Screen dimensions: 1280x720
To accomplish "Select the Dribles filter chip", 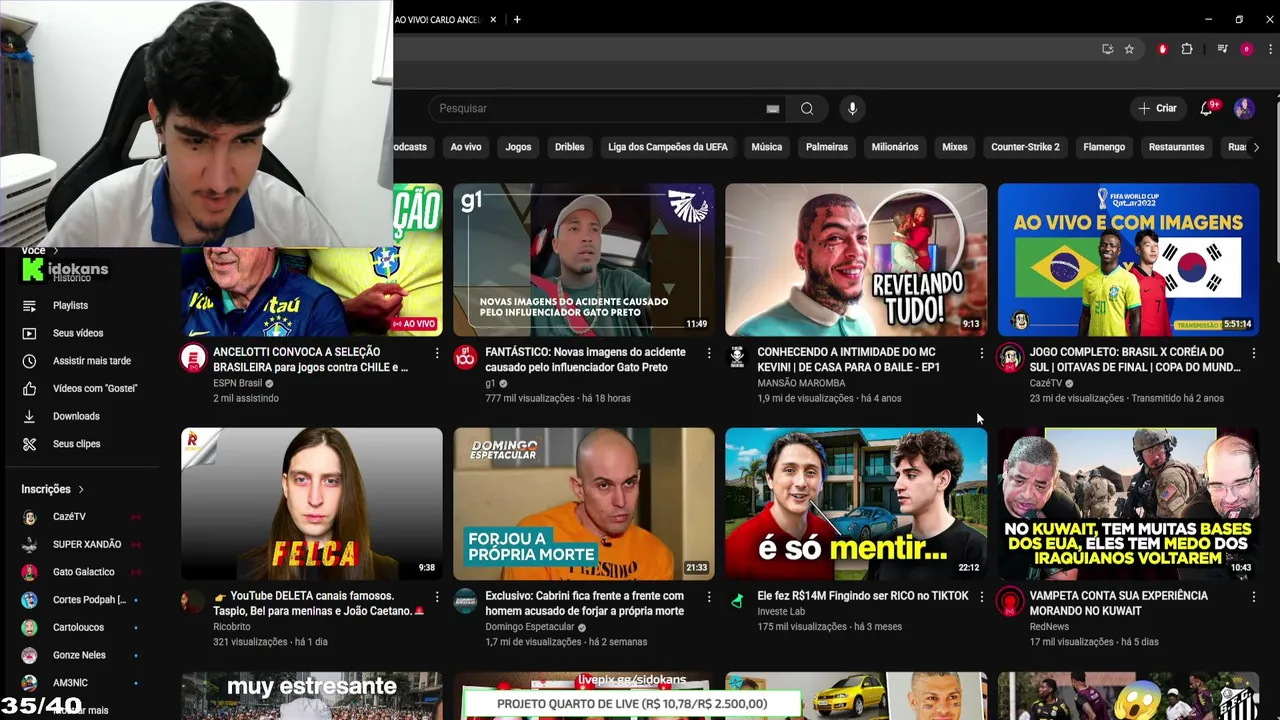I will 570,147.
